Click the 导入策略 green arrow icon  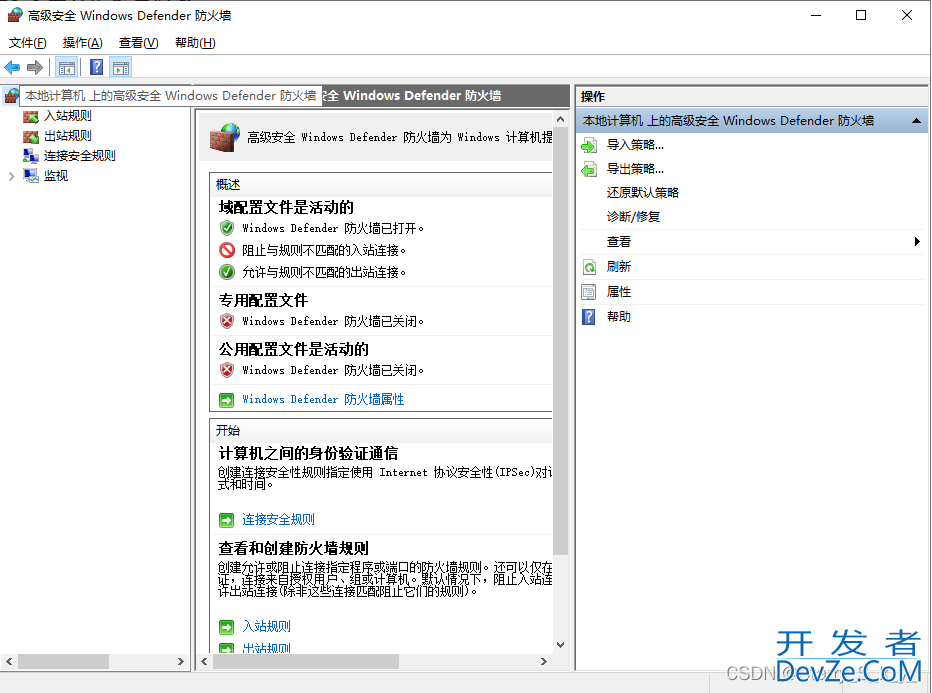point(589,145)
